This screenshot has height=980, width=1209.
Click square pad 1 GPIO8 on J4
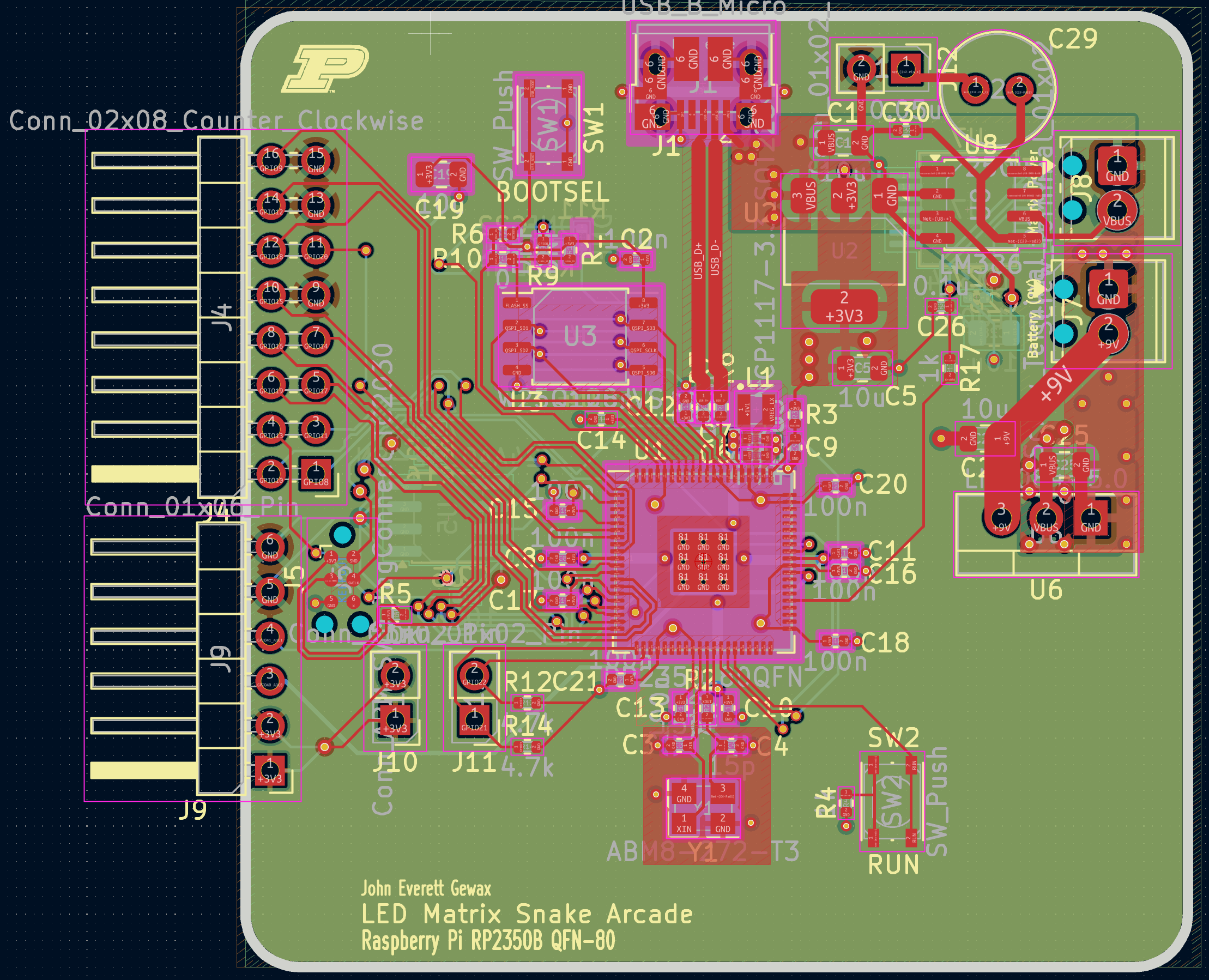[x=316, y=473]
